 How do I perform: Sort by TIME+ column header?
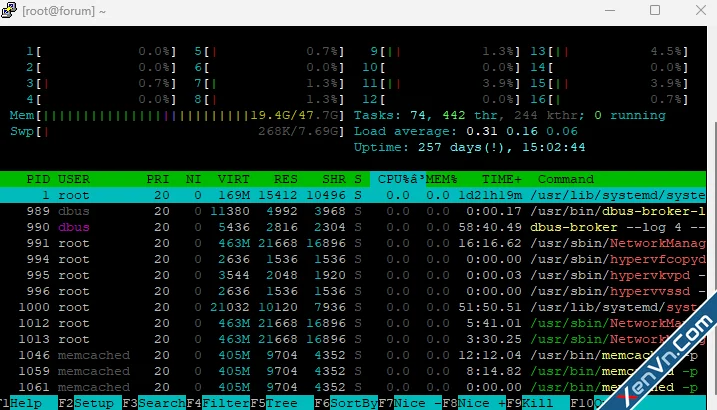[502, 179]
